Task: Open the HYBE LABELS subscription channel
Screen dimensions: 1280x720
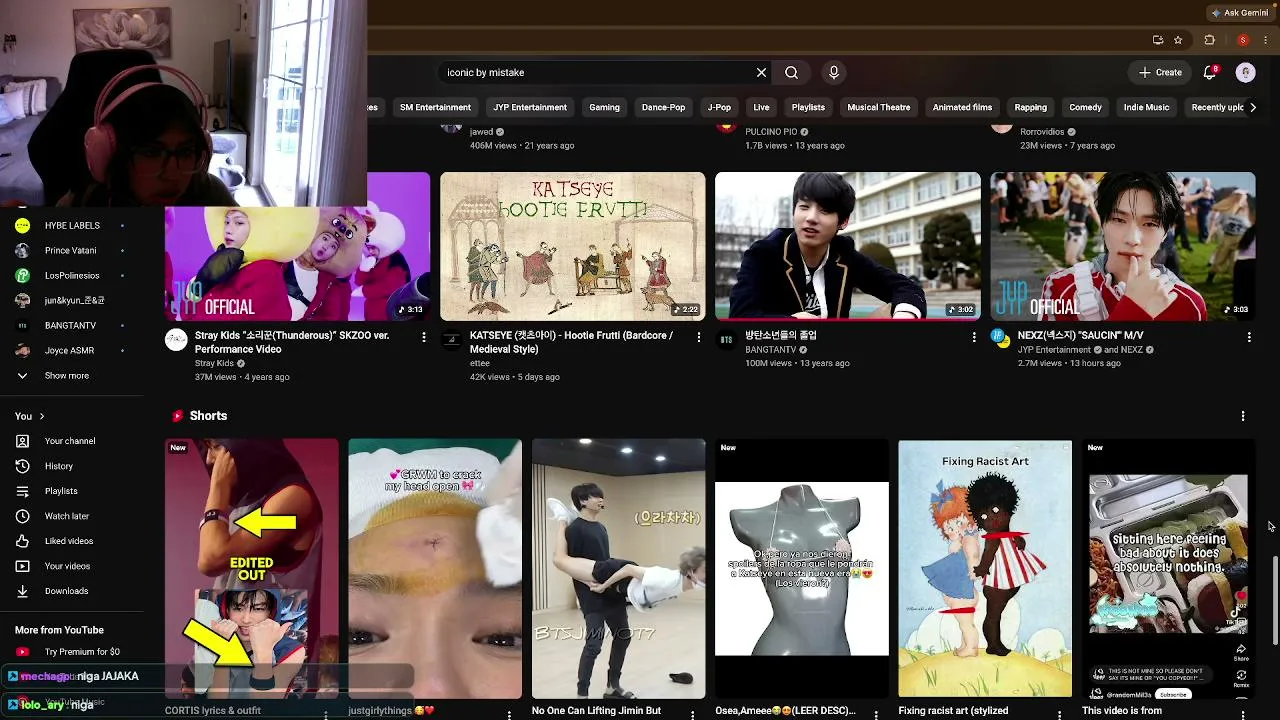Action: pos(70,226)
